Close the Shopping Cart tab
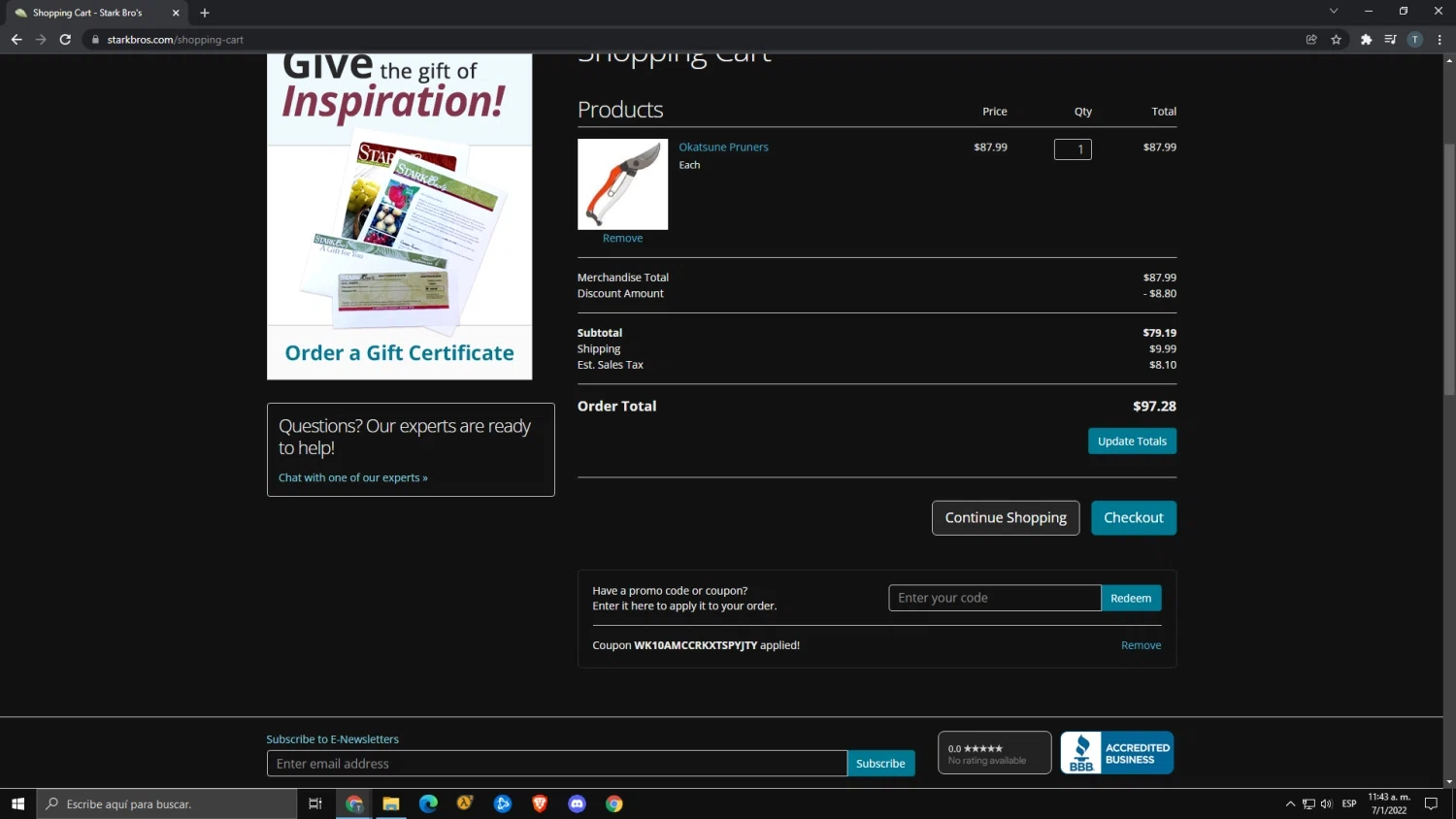The image size is (1456, 819). [176, 13]
